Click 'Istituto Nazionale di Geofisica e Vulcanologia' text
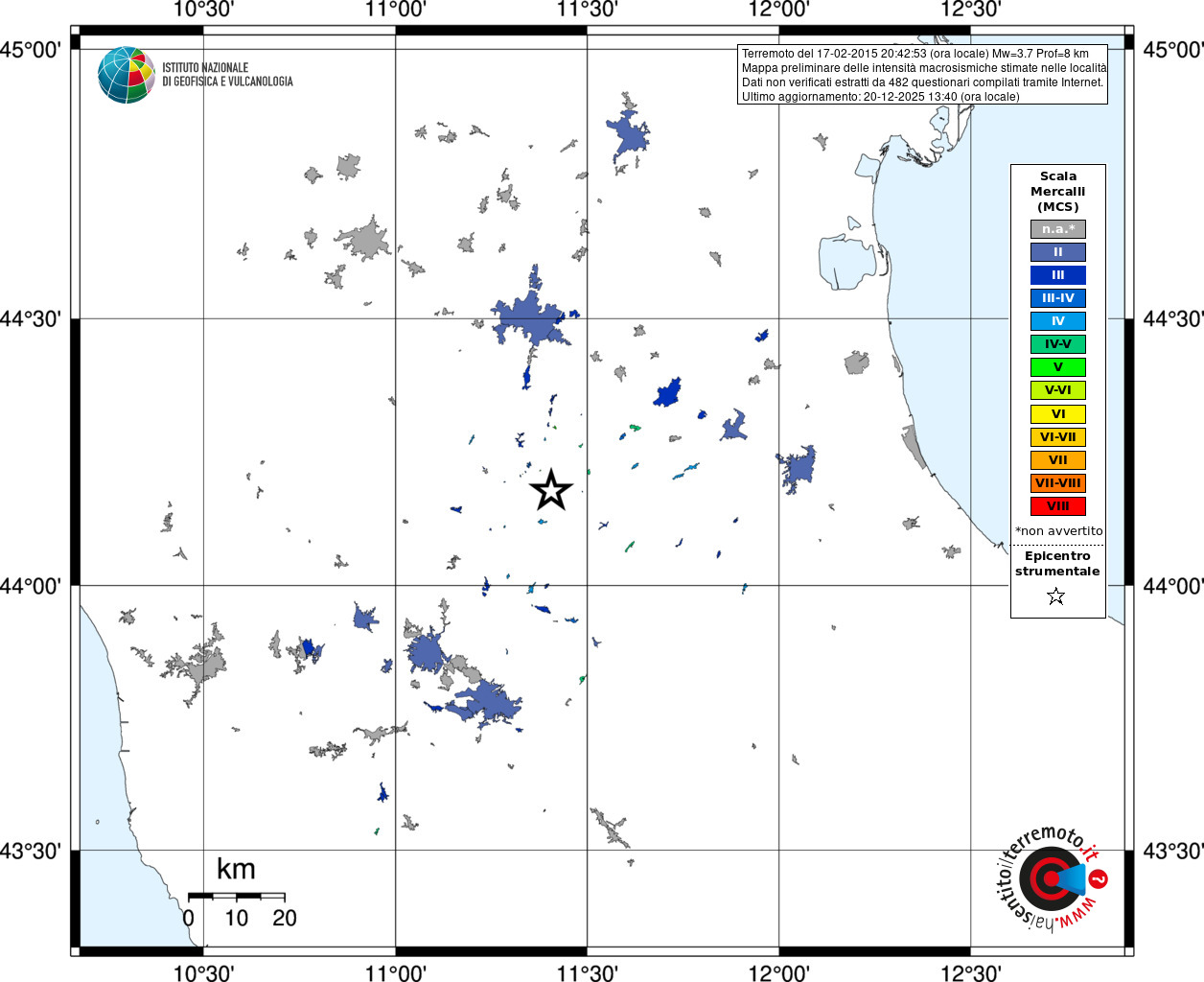The height and width of the screenshot is (982, 1204). pos(227,75)
